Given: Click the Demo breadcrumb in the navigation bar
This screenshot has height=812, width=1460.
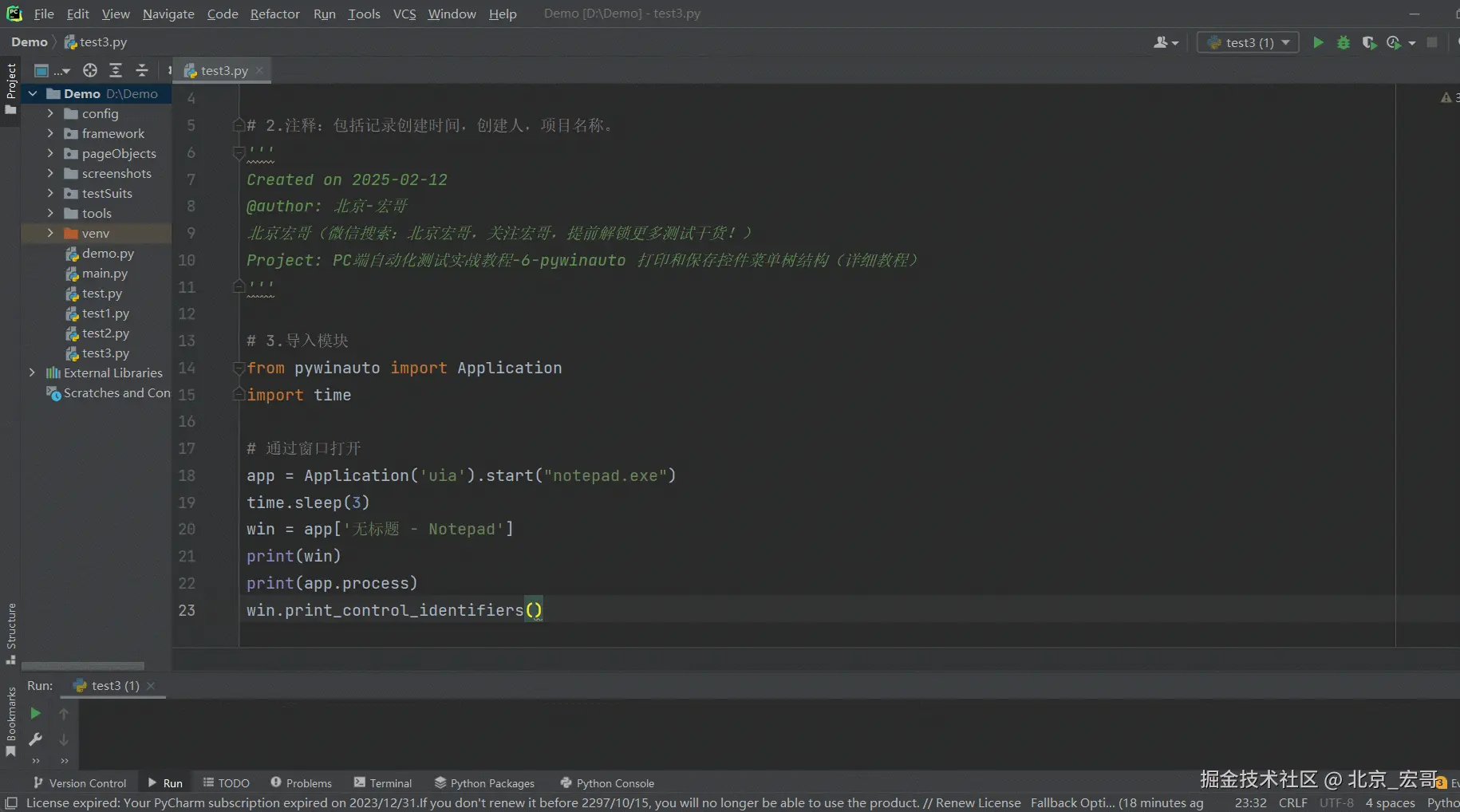Looking at the screenshot, I should (x=30, y=42).
